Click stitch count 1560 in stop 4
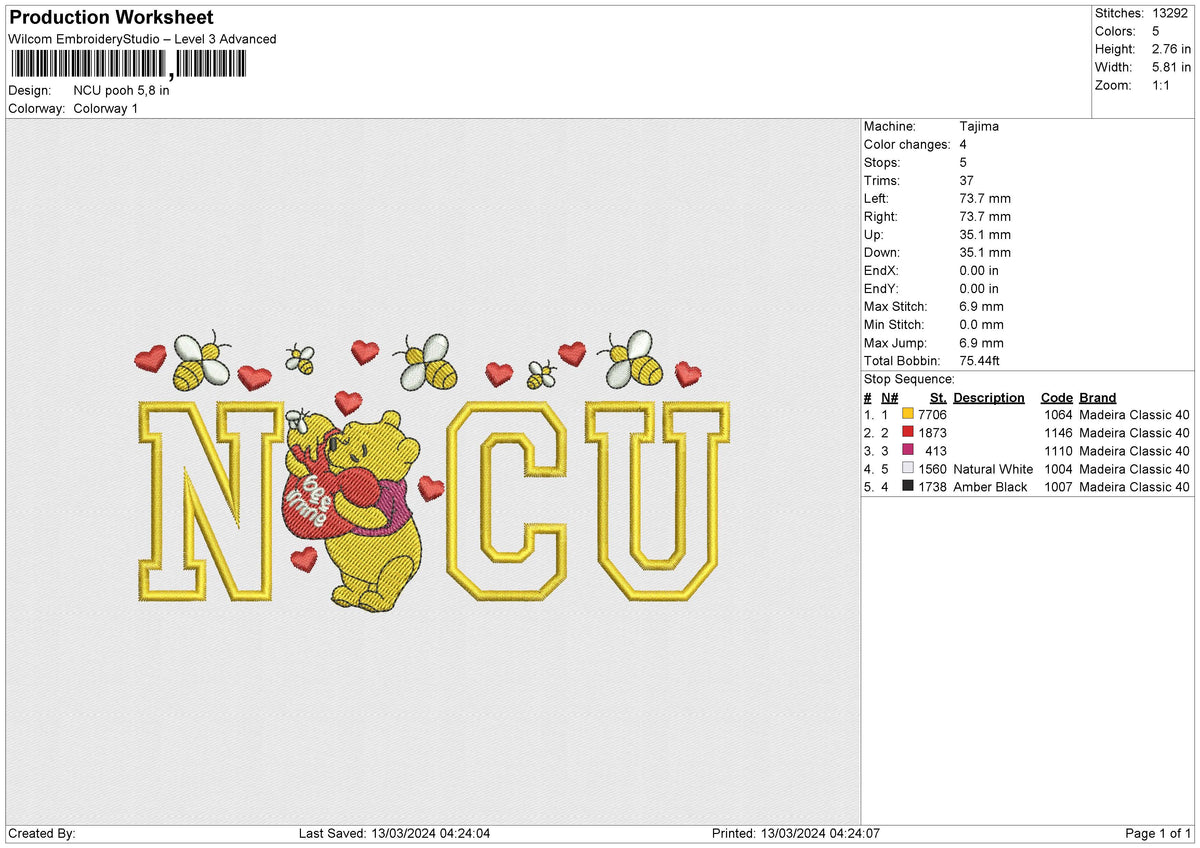The width and height of the screenshot is (1200, 848). click(x=933, y=468)
